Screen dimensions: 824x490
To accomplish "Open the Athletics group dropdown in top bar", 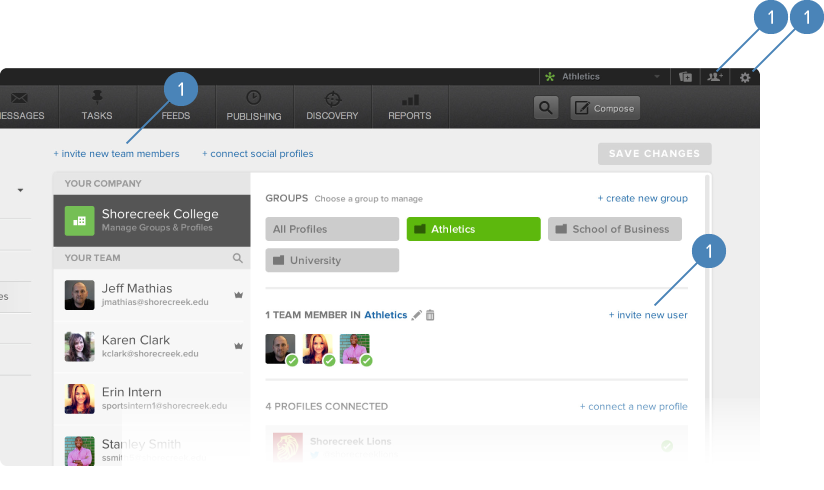I will tap(603, 77).
